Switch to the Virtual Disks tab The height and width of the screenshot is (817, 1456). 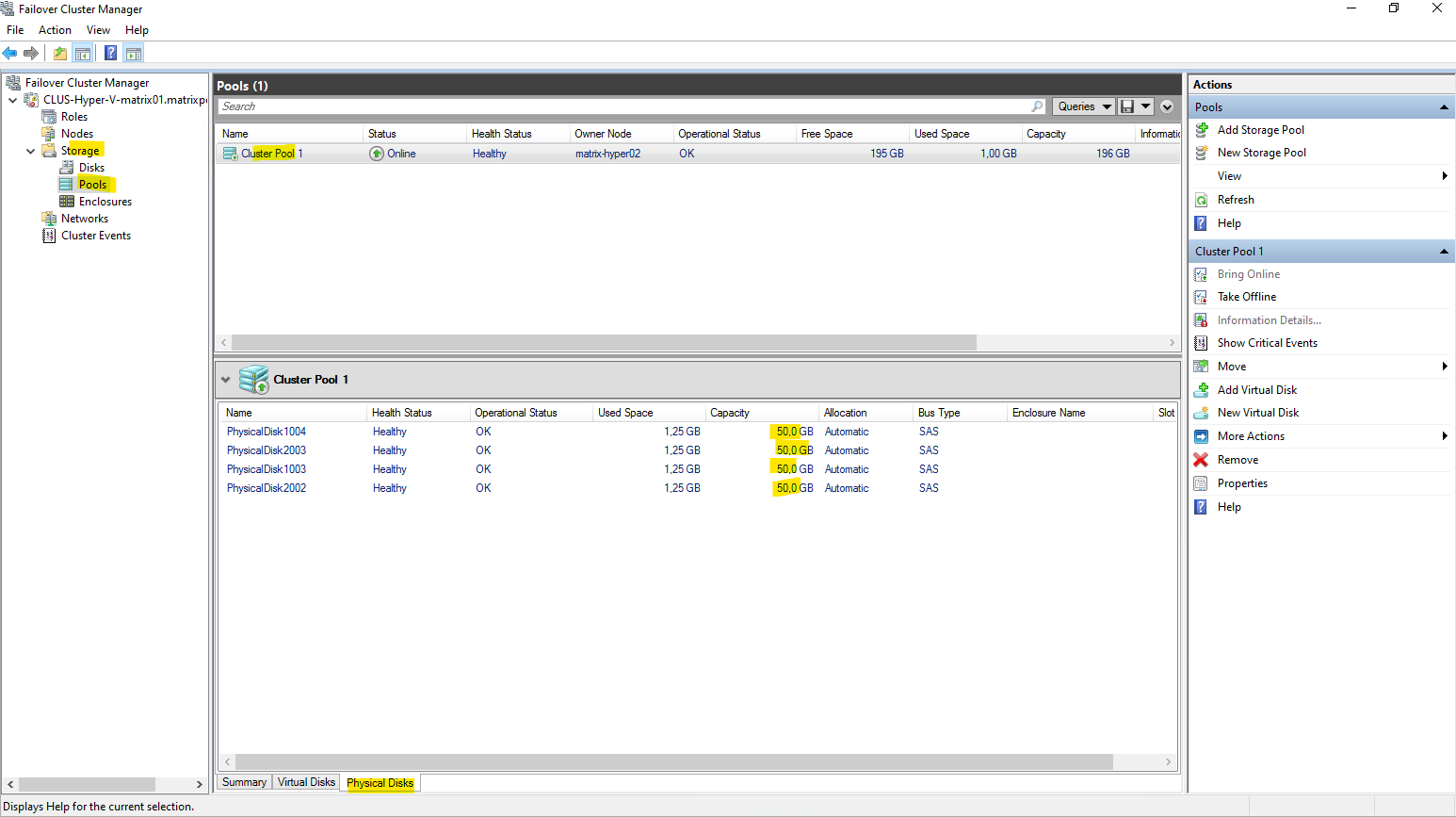tap(306, 782)
